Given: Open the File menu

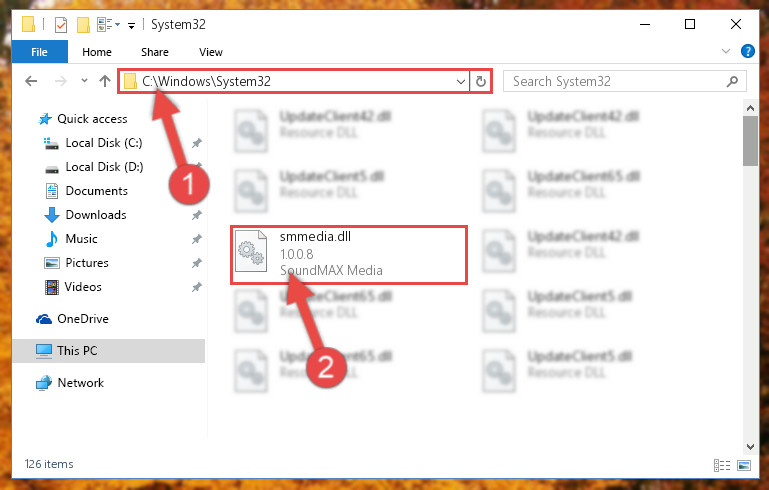Looking at the screenshot, I should [39, 52].
